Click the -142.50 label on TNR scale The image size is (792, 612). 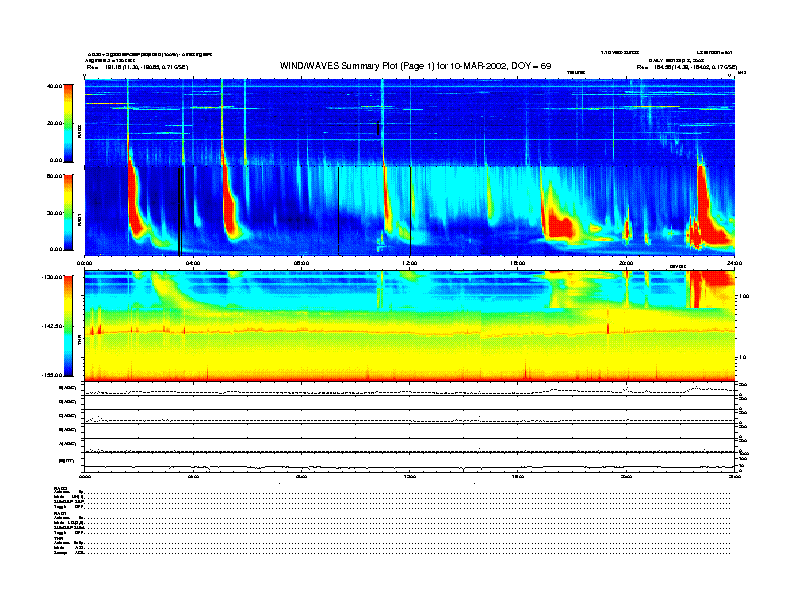[52, 326]
